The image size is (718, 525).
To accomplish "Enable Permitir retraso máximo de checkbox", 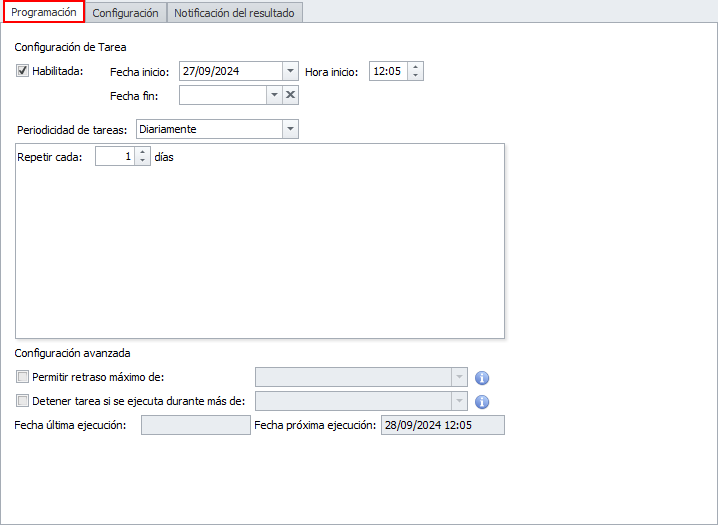I will (x=22, y=377).
